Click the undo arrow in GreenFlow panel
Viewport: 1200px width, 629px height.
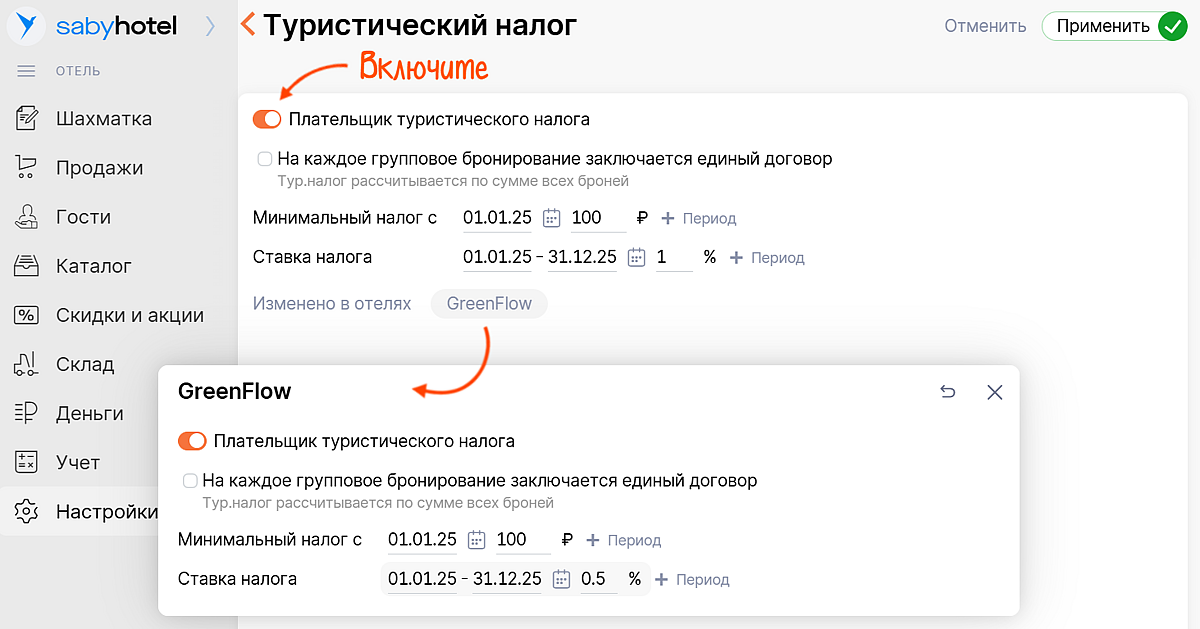(948, 392)
